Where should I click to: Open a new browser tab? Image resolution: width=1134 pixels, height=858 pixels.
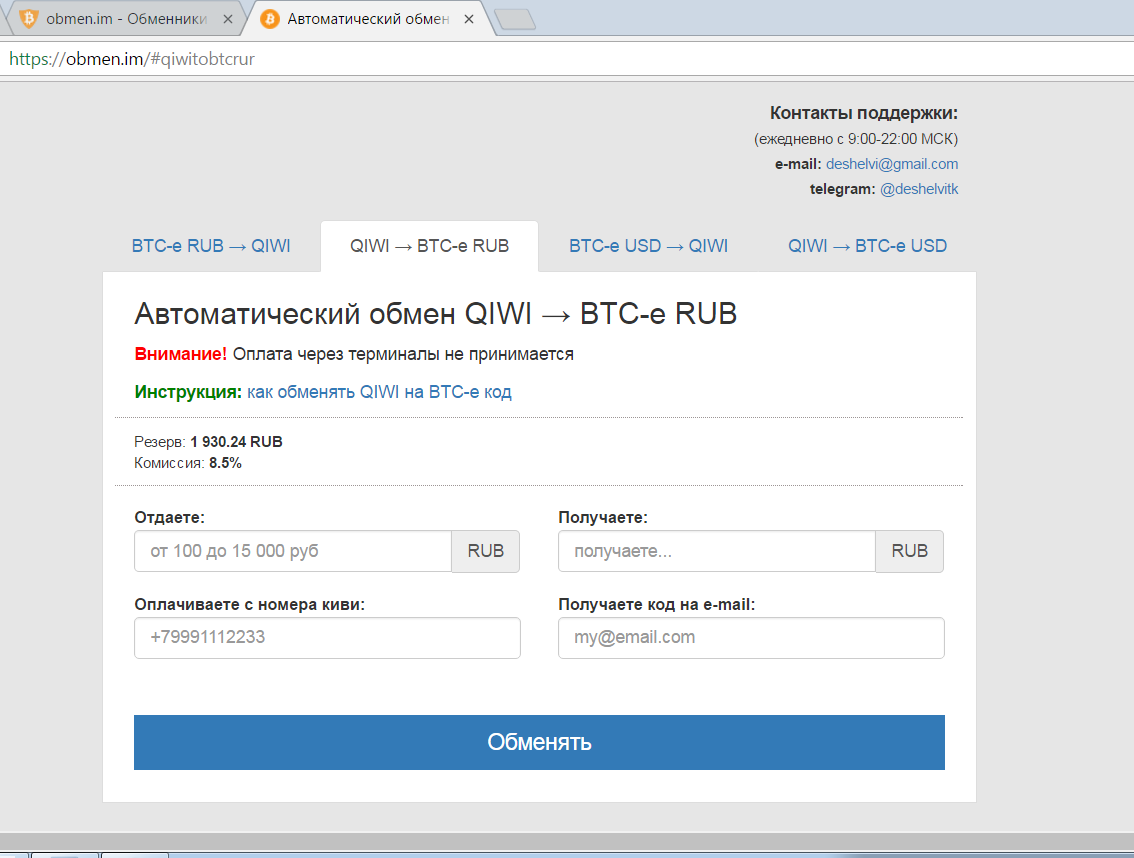[514, 19]
